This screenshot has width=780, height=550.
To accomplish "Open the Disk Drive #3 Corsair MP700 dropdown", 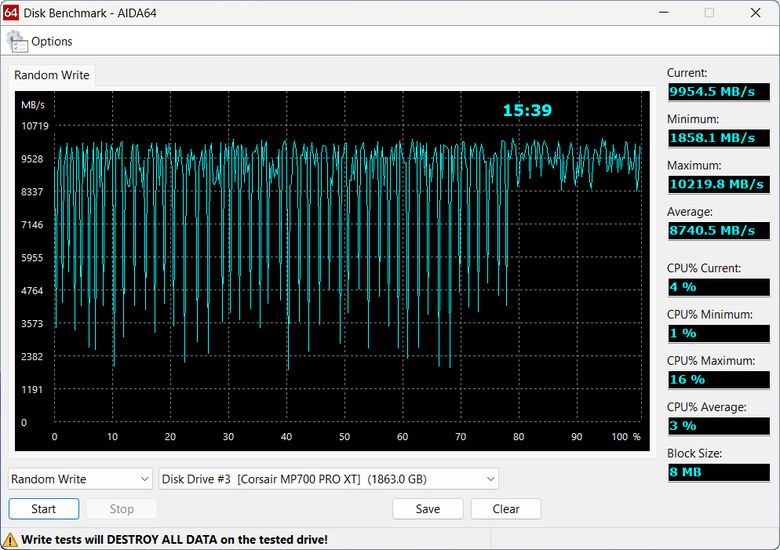I will click(x=328, y=479).
